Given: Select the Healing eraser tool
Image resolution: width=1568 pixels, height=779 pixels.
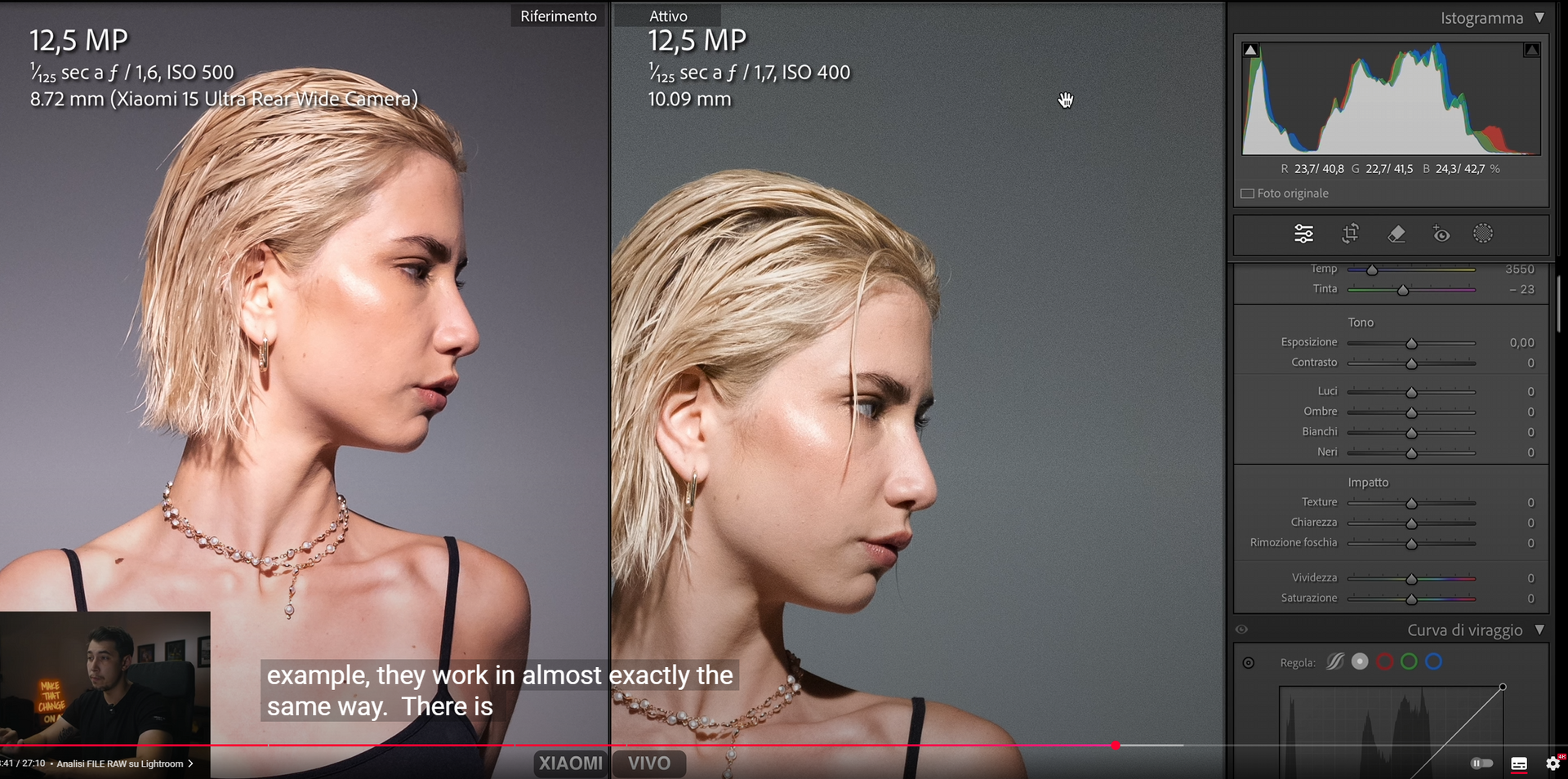Looking at the screenshot, I should (1396, 234).
